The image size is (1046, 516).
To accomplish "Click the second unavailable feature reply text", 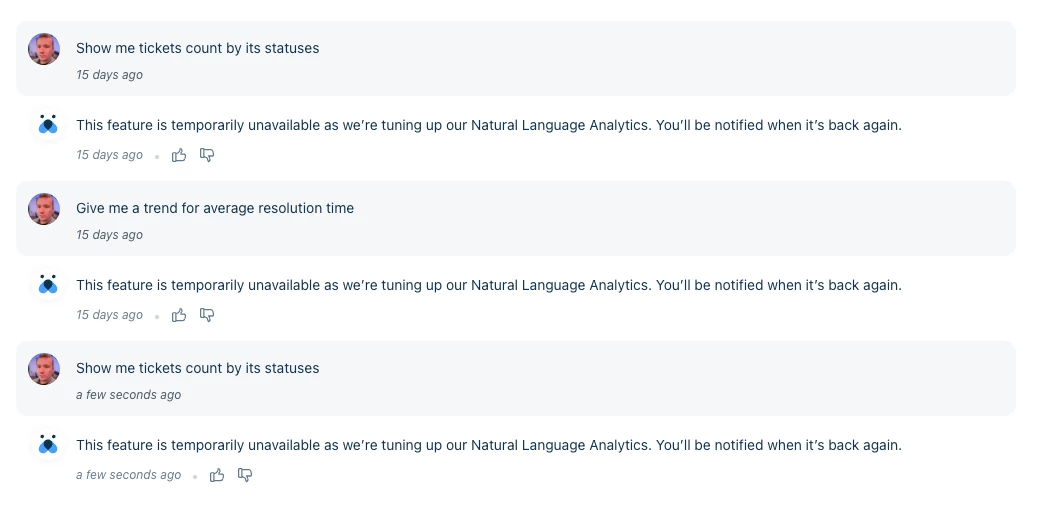I will click(488, 285).
